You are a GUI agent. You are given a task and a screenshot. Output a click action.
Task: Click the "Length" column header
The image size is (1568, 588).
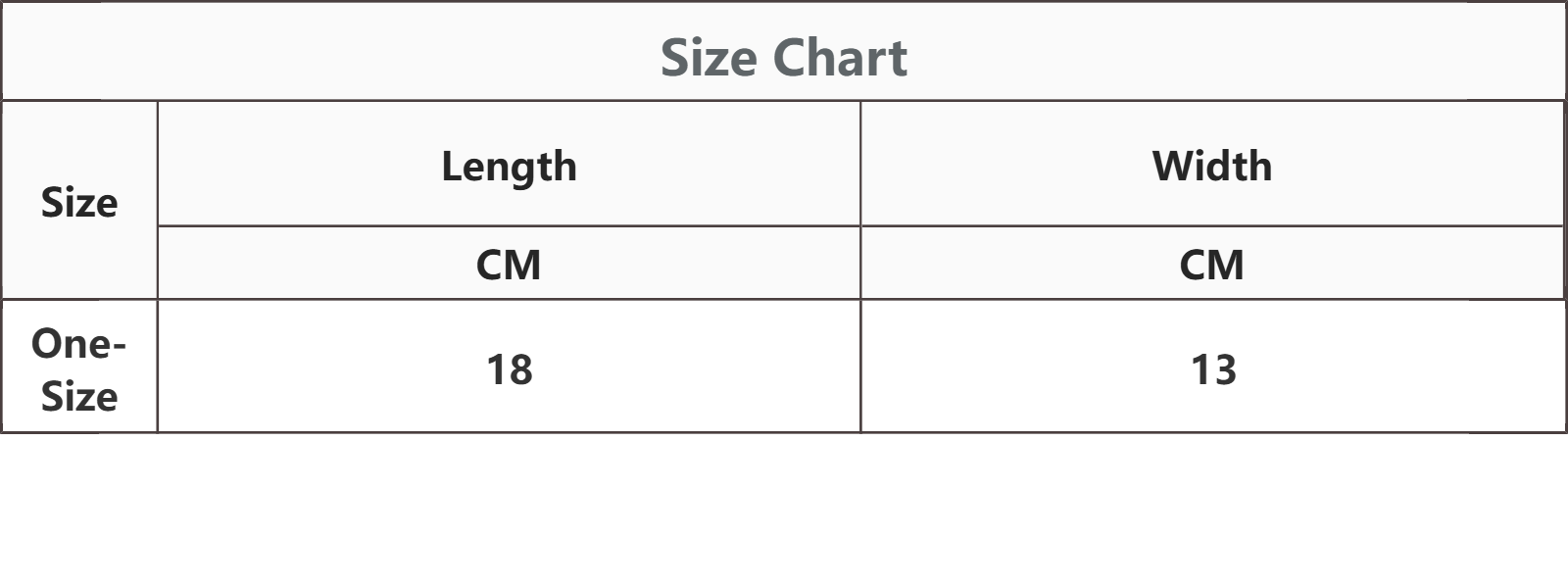click(509, 166)
